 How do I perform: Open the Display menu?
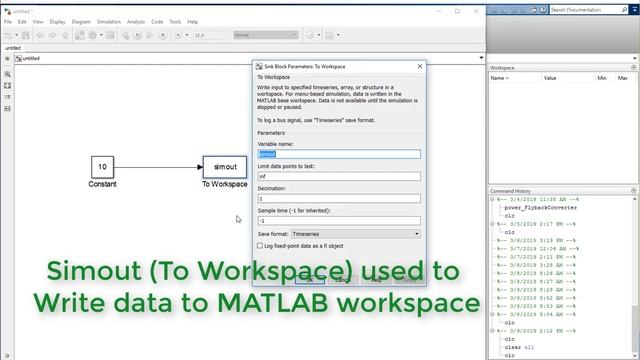point(58,22)
